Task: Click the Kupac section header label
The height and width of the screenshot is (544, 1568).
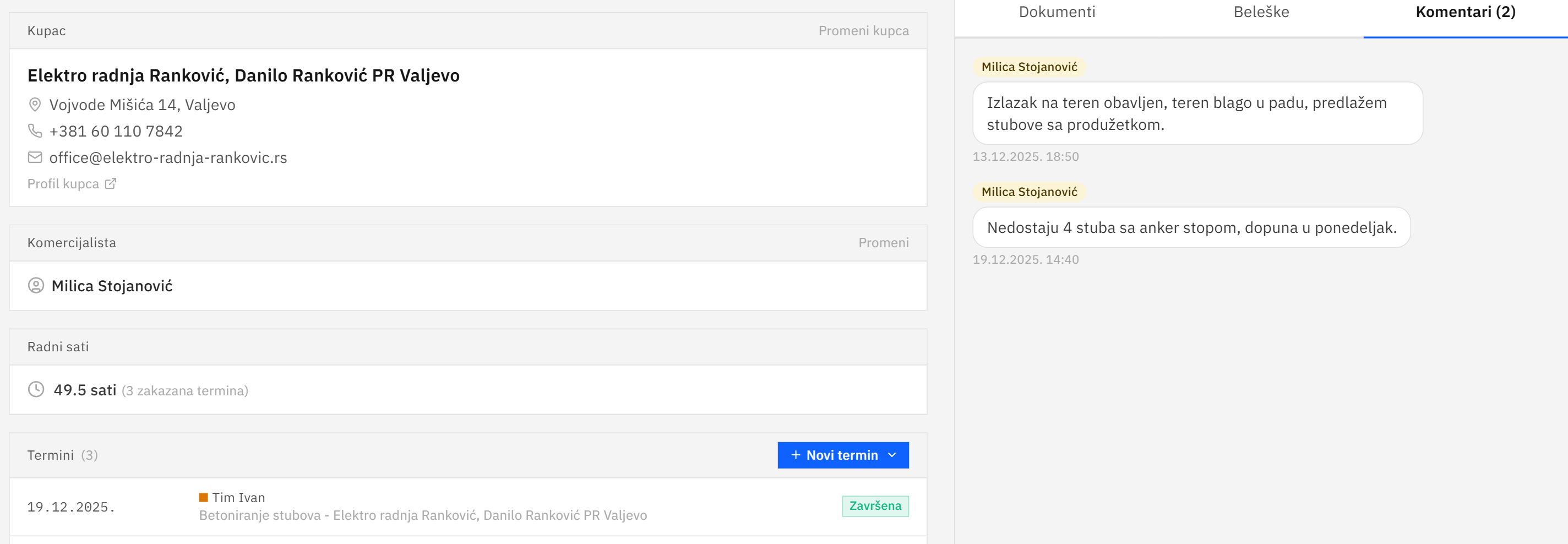Action: (46, 31)
